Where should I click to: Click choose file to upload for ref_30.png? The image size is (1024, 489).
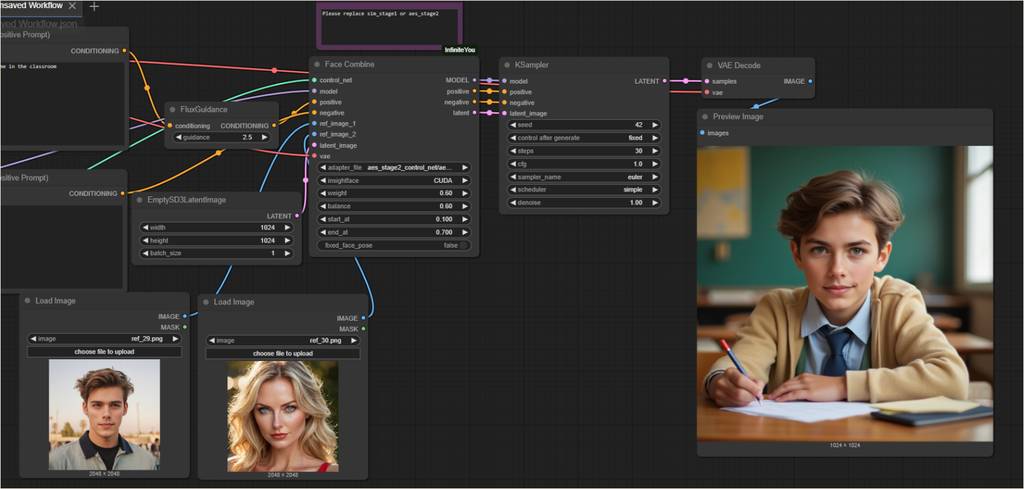[282, 353]
